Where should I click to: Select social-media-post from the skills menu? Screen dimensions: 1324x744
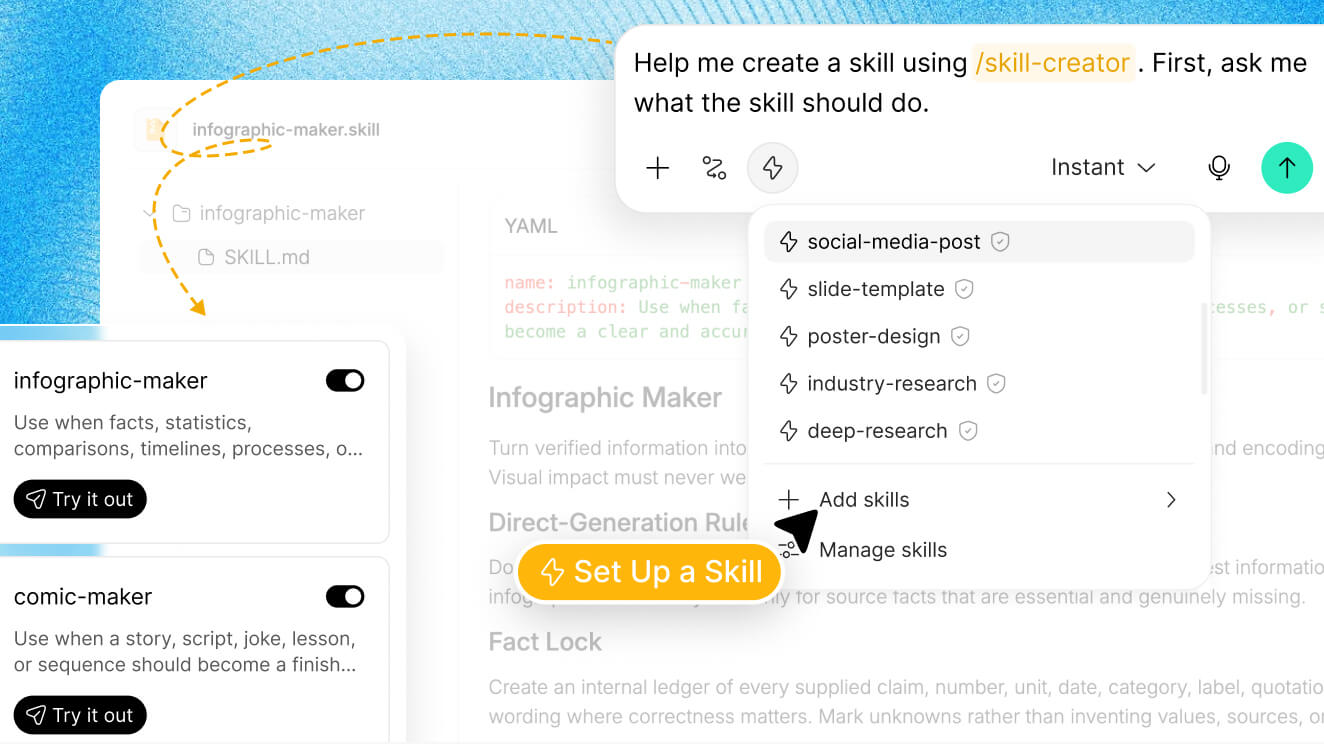(979, 242)
